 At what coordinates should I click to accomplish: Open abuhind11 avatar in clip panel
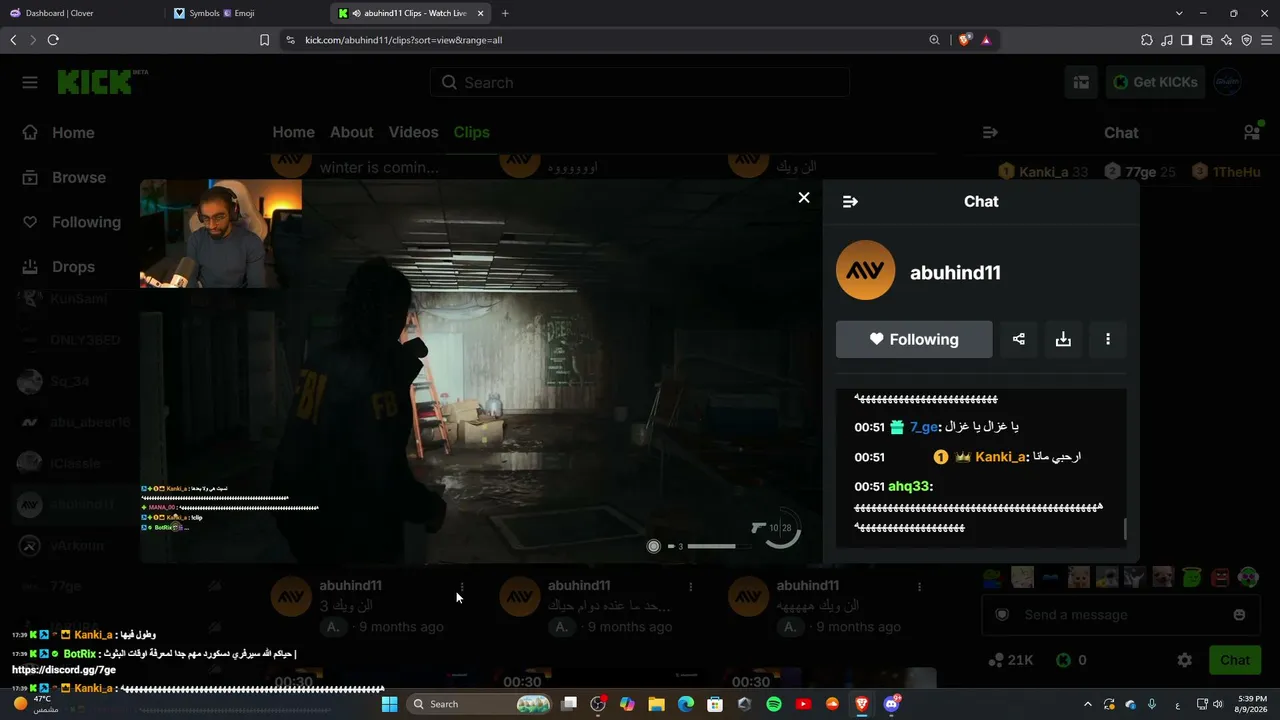pos(865,270)
